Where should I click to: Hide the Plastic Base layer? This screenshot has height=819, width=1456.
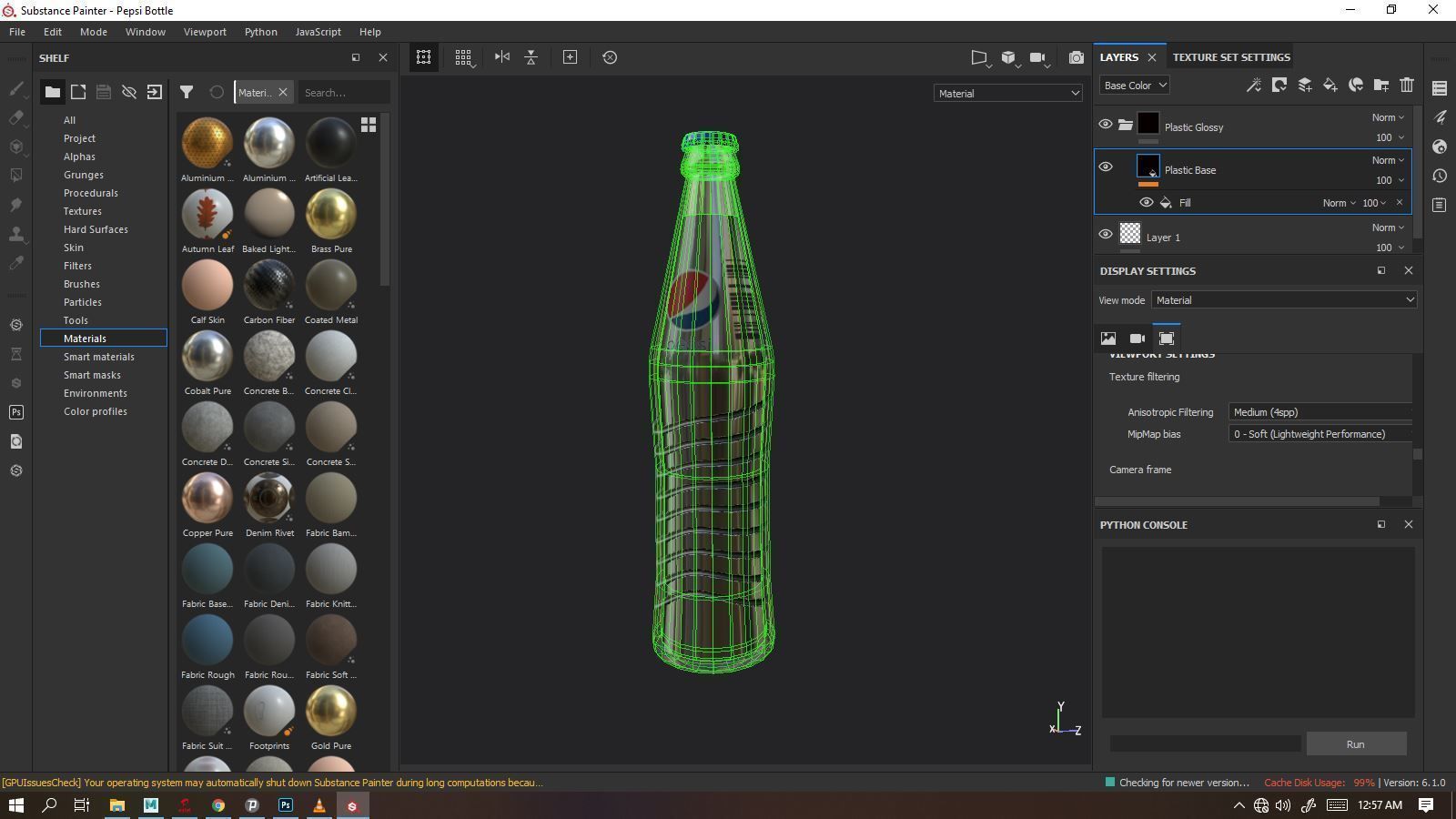click(x=1106, y=167)
